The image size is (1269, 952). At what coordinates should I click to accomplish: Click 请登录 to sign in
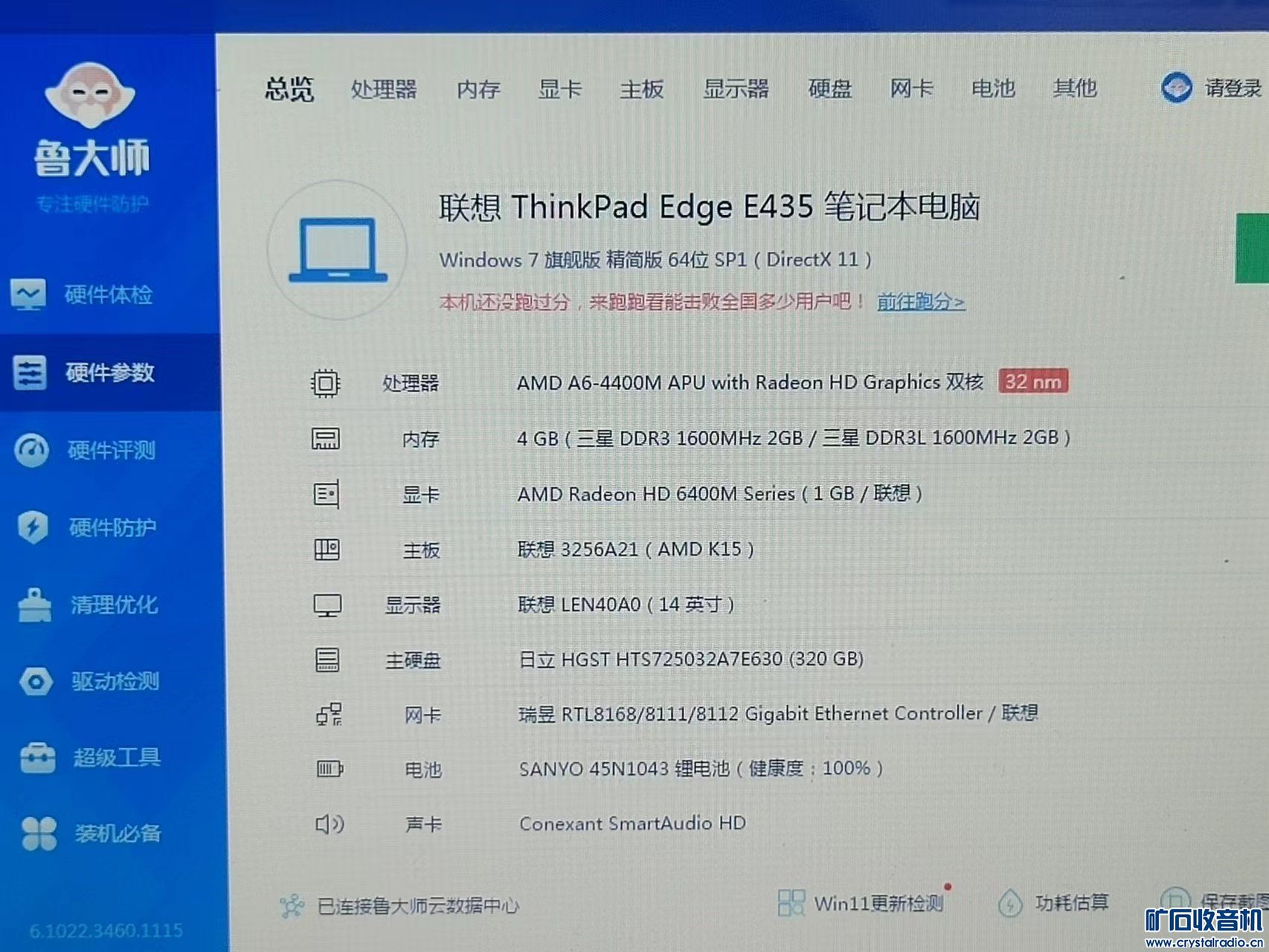coord(1233,89)
